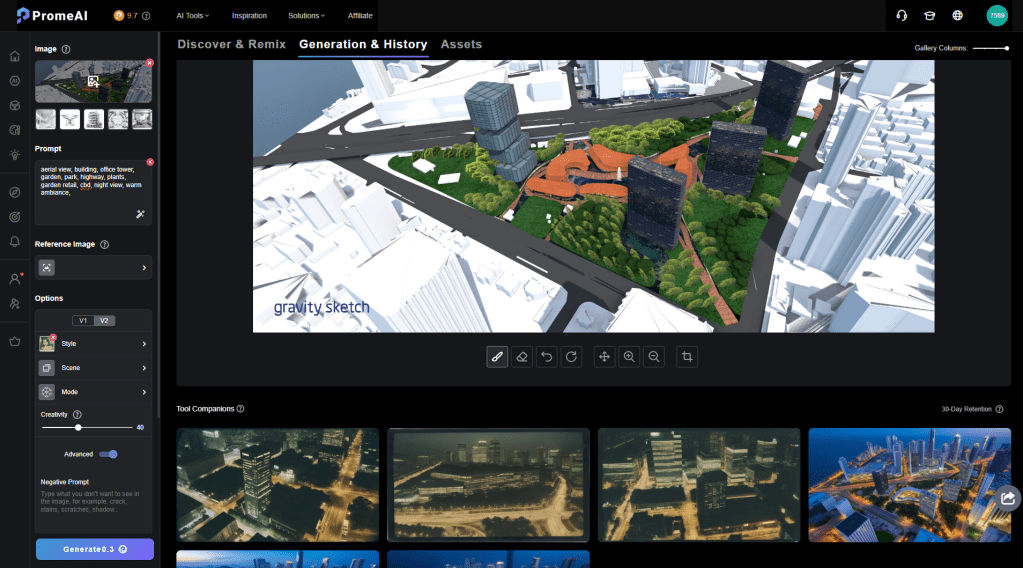
Task: Click the undo arrow icon
Action: pos(547,357)
